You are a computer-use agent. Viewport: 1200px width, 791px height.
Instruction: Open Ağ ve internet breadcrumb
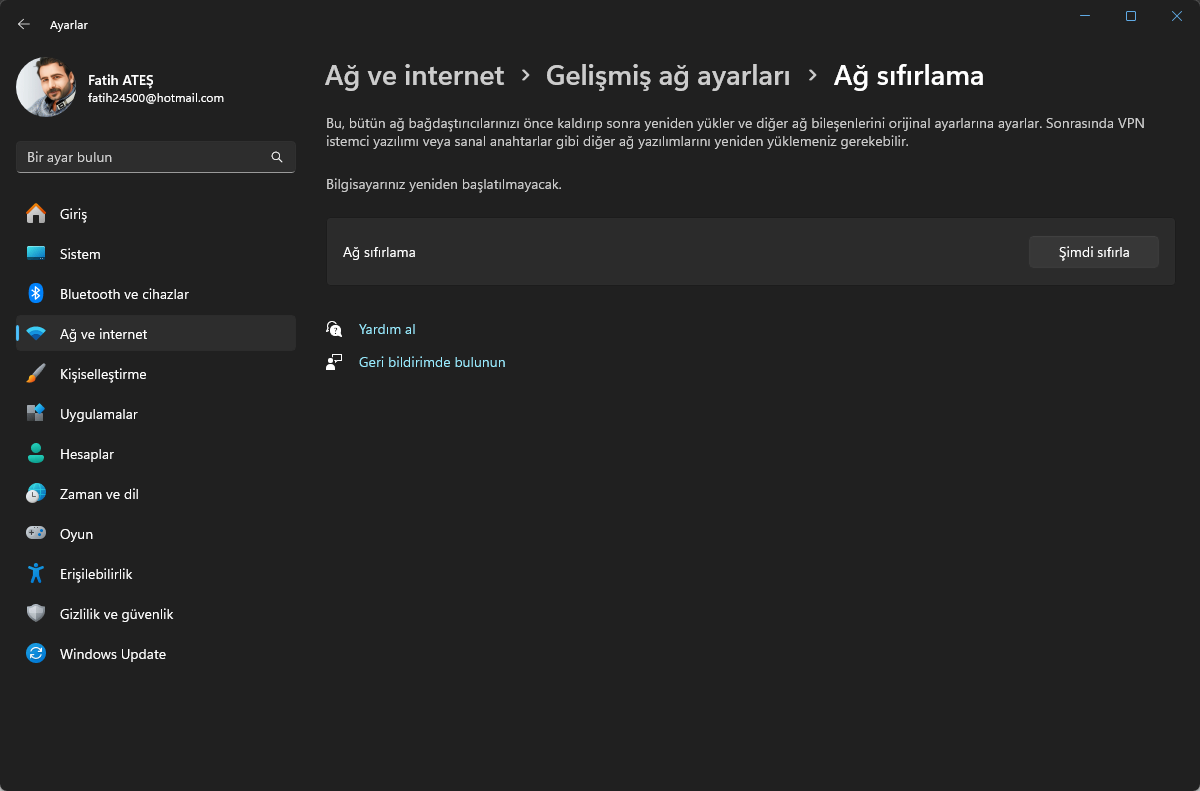[x=414, y=75]
